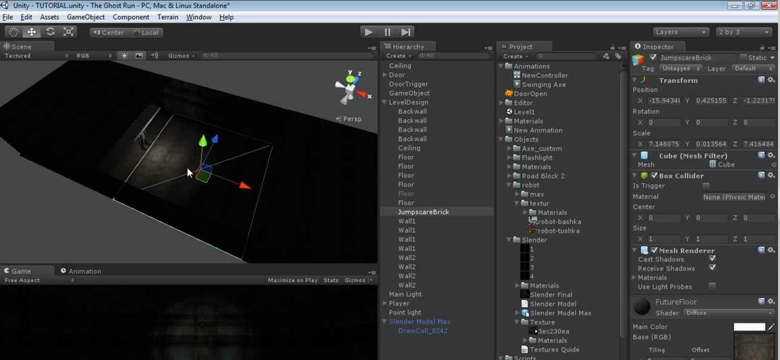Collapse the LevelDesign hierarchy item
The width and height of the screenshot is (780, 360).
[385, 102]
